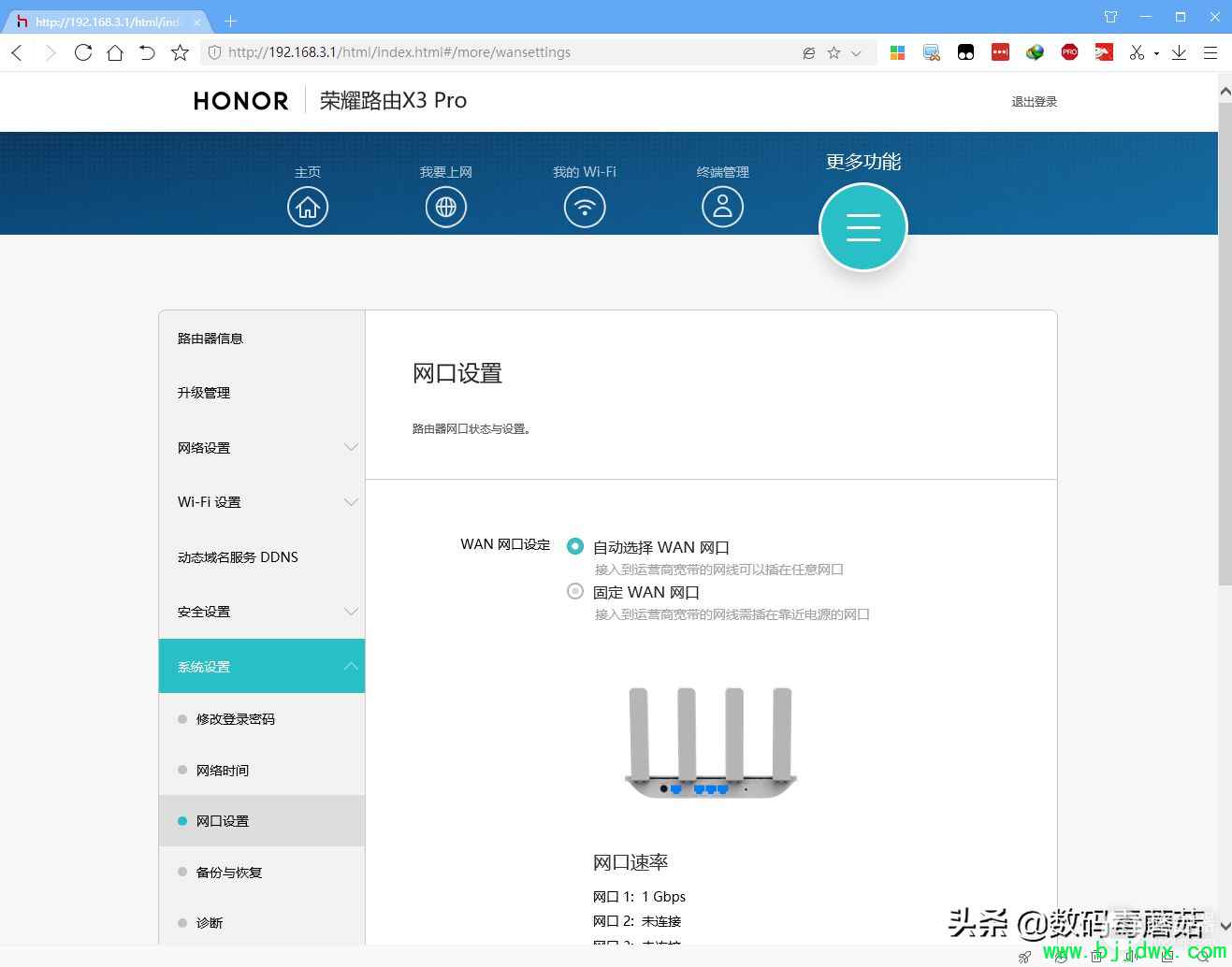Open the browser downloads icon
Image resolution: width=1232 pixels, height=967 pixels.
coord(1179,52)
